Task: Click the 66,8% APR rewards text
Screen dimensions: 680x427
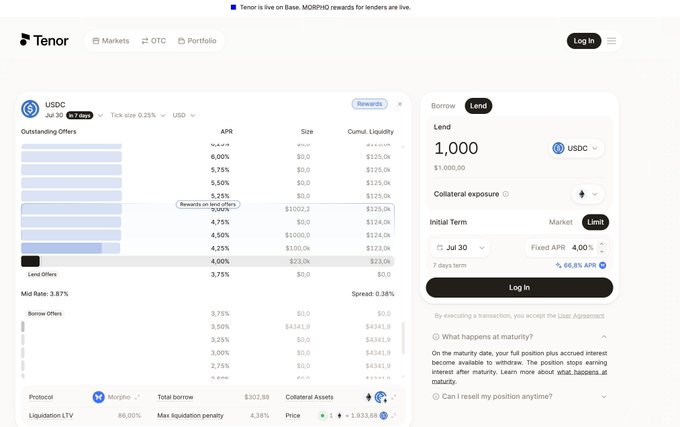Action: point(579,265)
